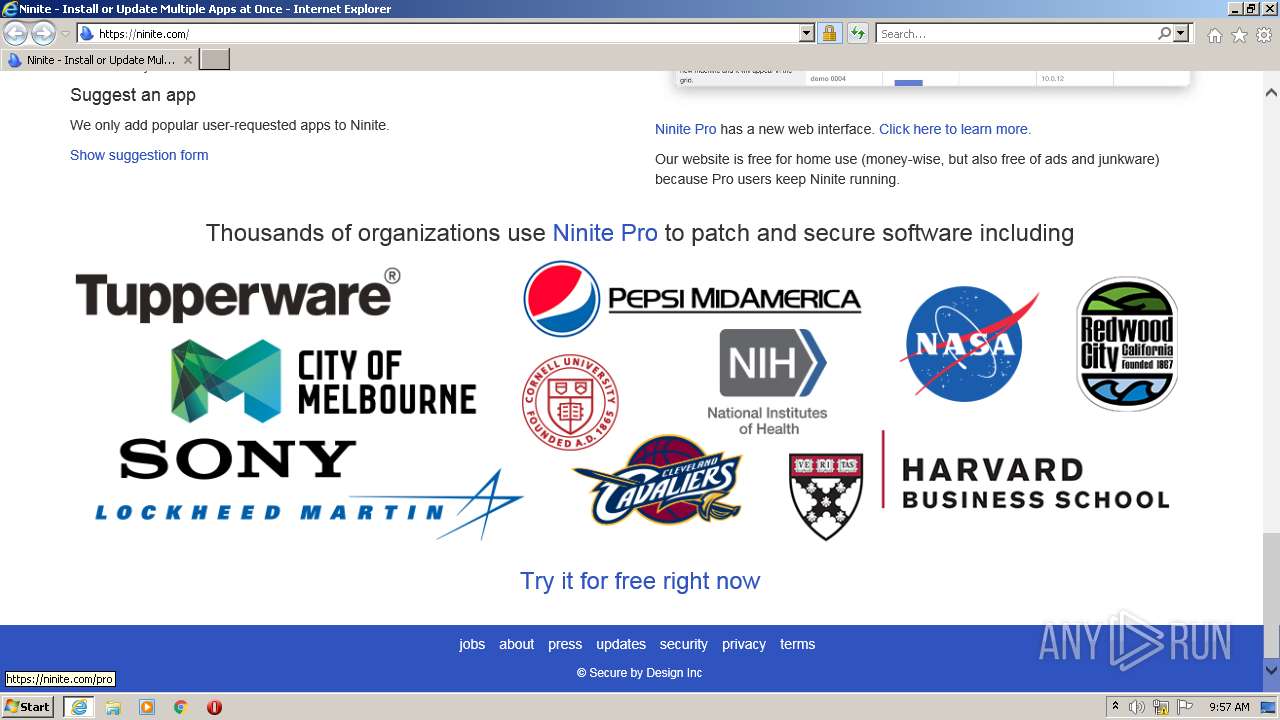Click the Cornell University seal
Image resolution: width=1280 pixels, height=720 pixels.
coord(570,402)
